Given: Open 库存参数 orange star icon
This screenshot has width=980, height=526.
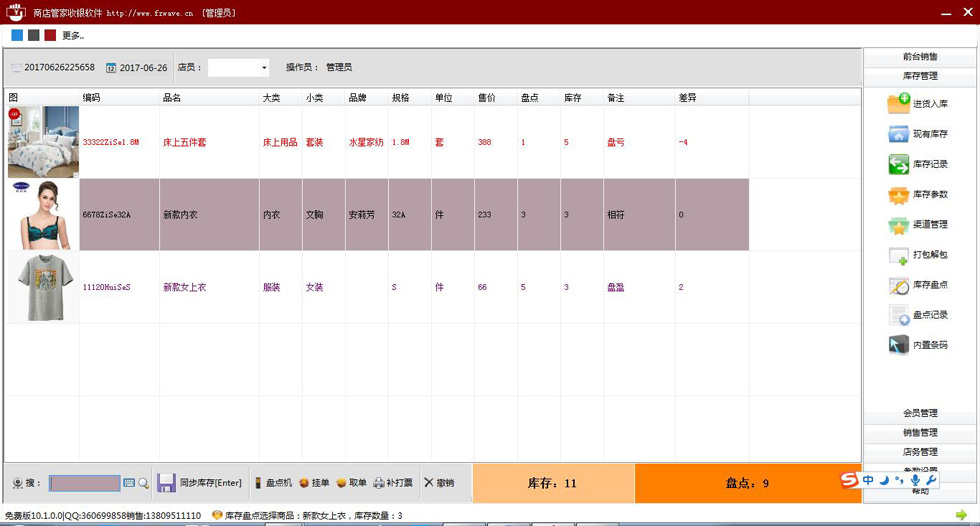Looking at the screenshot, I should [898, 194].
